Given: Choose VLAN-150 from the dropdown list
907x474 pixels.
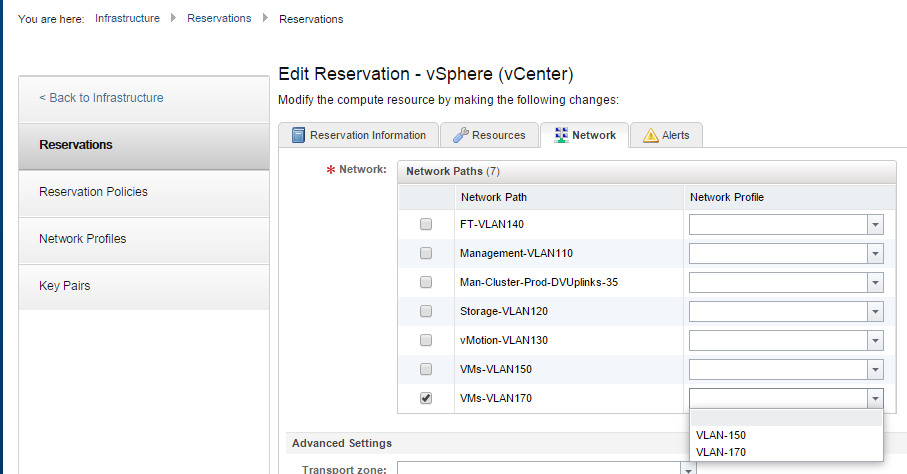Looking at the screenshot, I should [721, 435].
